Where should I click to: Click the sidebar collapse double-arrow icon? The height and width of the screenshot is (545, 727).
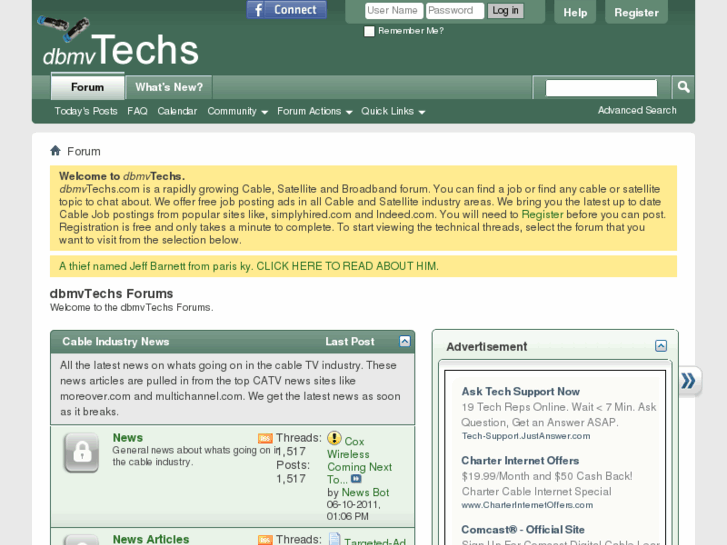(689, 381)
